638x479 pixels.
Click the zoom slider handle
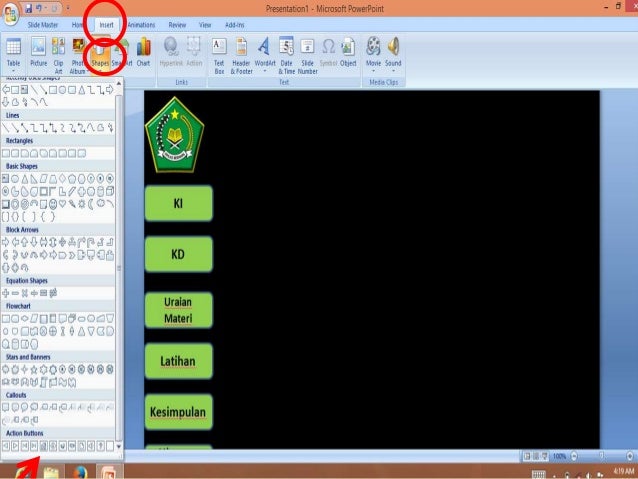click(601, 456)
